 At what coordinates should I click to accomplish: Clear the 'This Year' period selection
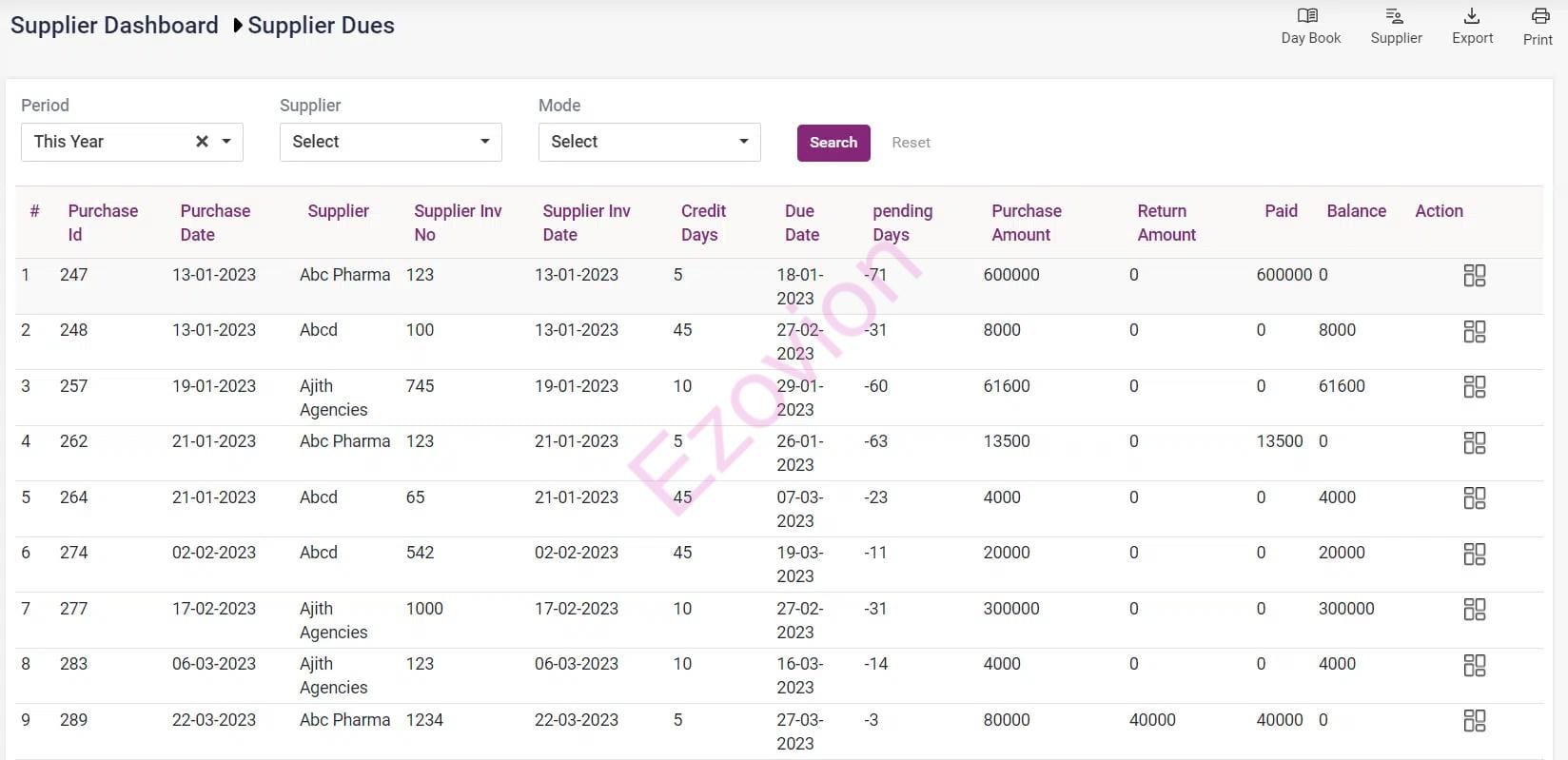(202, 142)
